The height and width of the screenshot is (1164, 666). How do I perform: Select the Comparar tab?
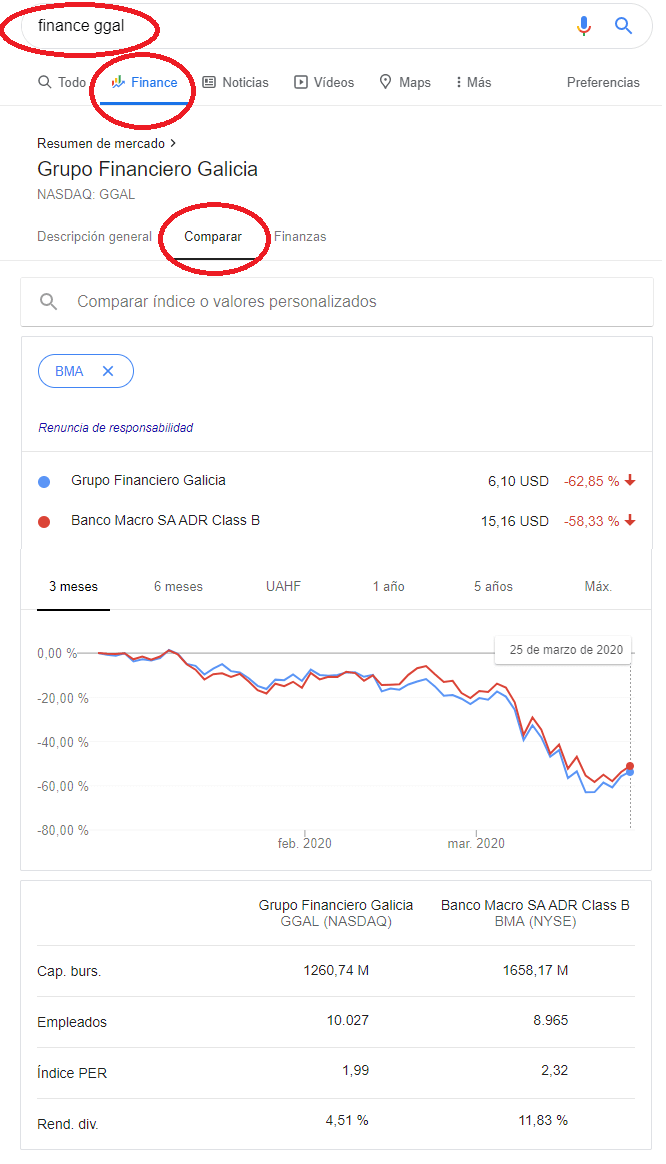click(x=213, y=236)
